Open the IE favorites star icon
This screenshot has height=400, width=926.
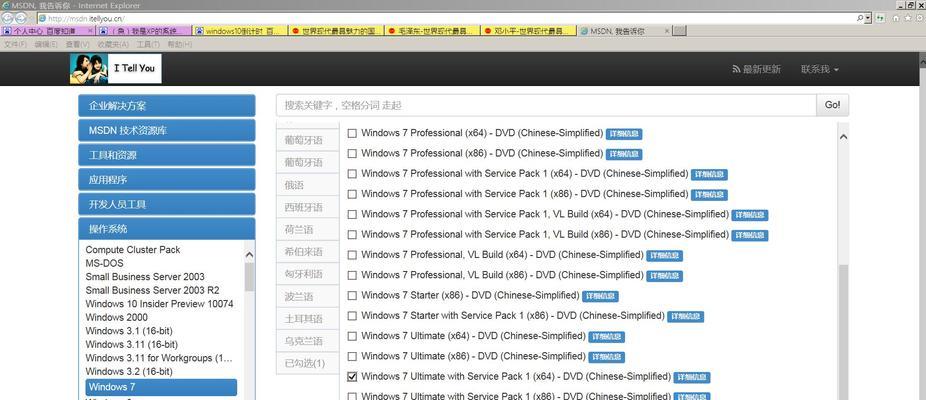[x=908, y=18]
